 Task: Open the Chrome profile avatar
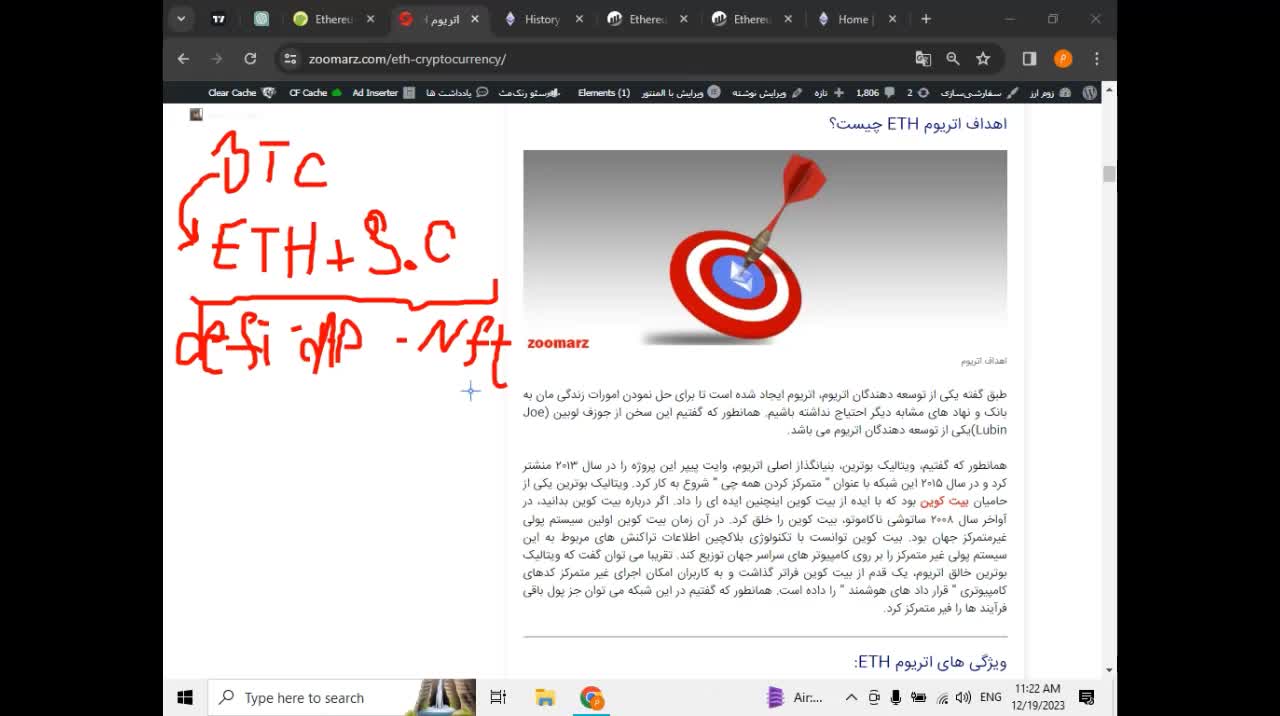(x=1063, y=59)
